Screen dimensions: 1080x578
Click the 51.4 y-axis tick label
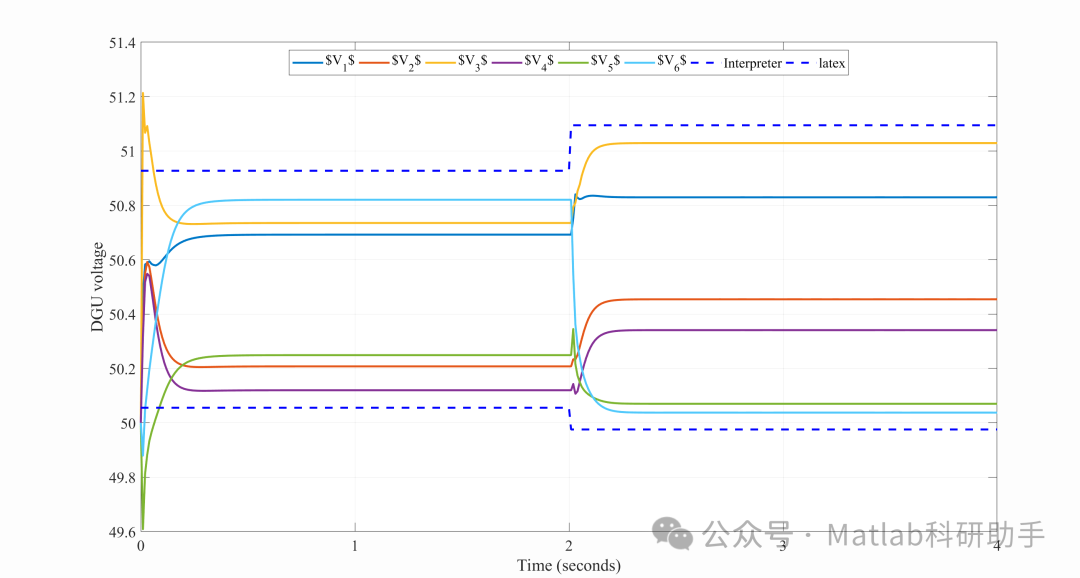coord(122,43)
